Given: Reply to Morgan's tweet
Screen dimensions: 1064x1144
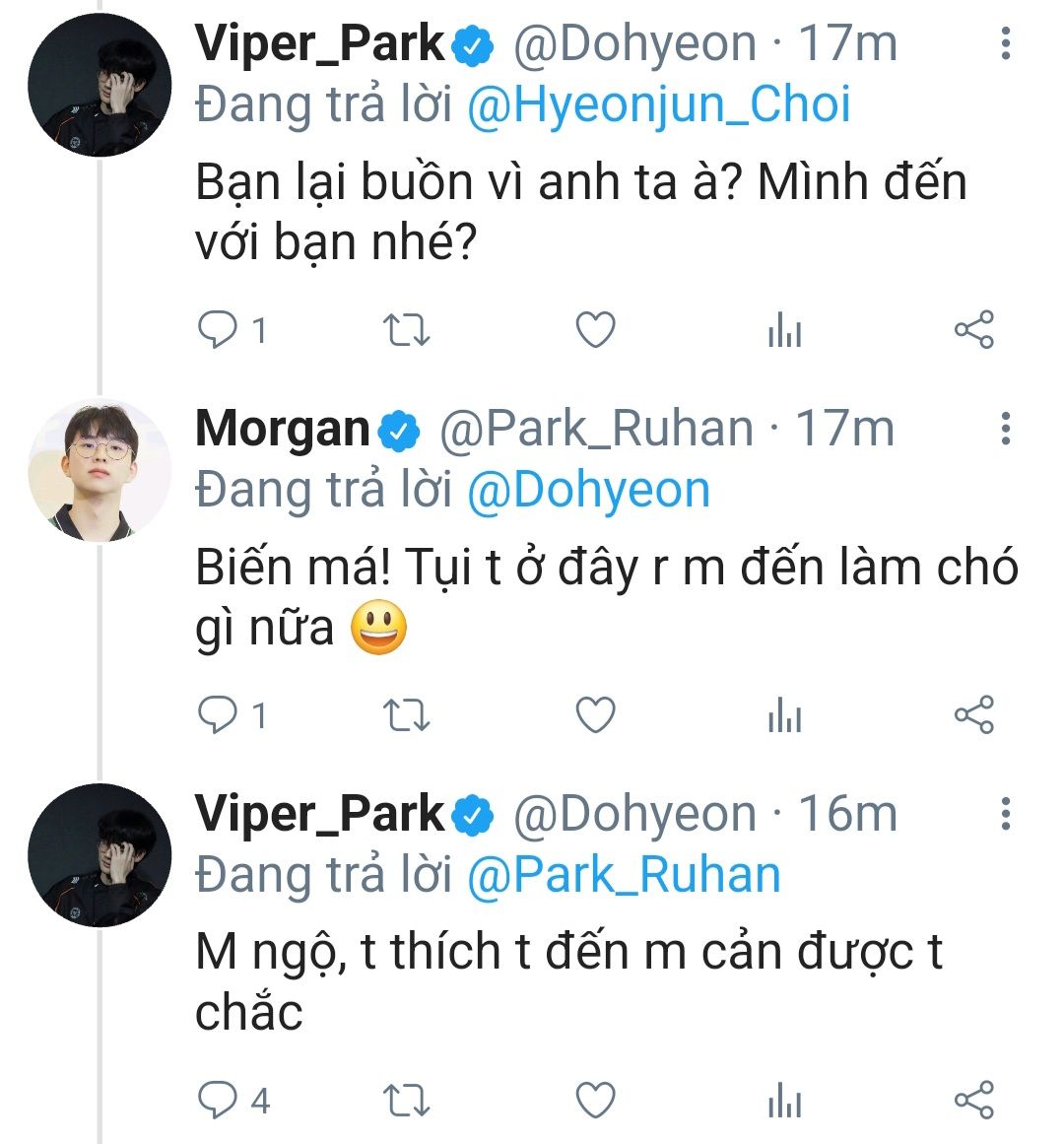Looking at the screenshot, I should (x=218, y=714).
